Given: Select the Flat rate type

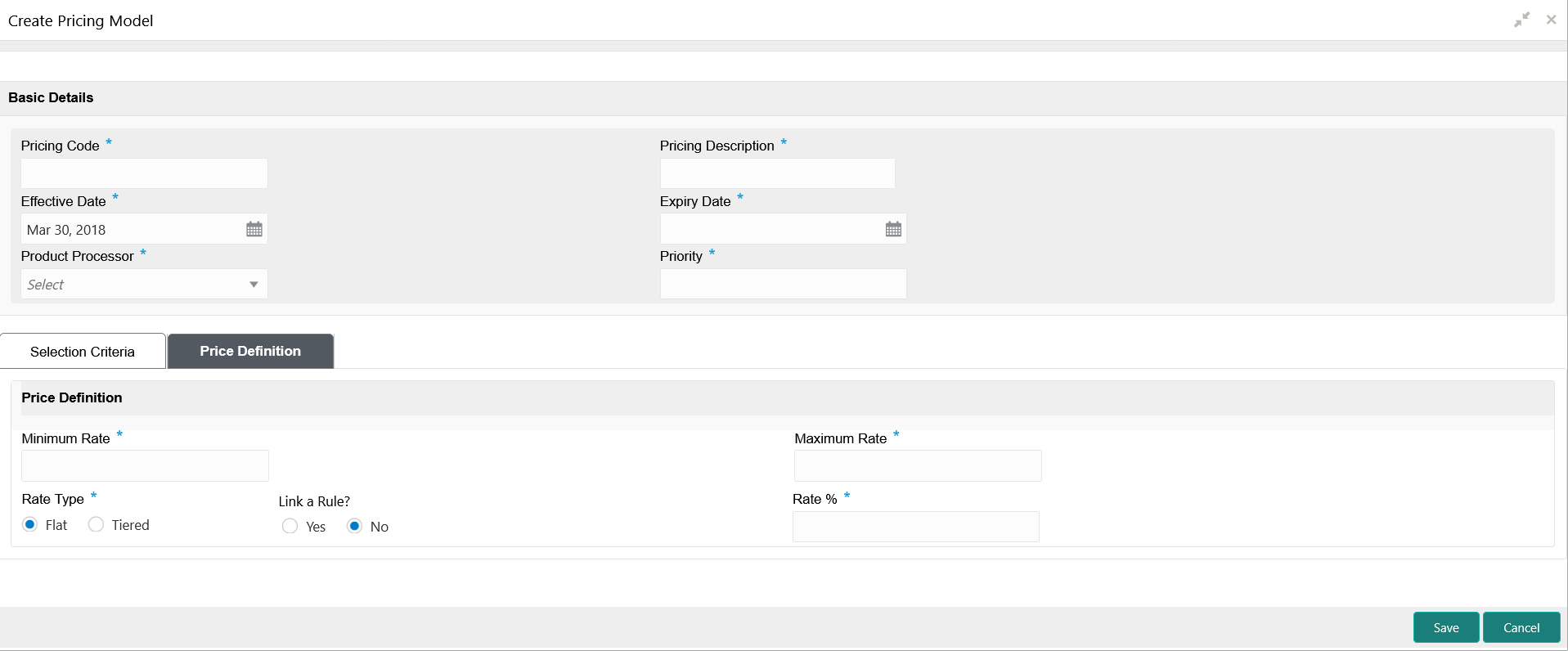Looking at the screenshot, I should click(x=30, y=525).
